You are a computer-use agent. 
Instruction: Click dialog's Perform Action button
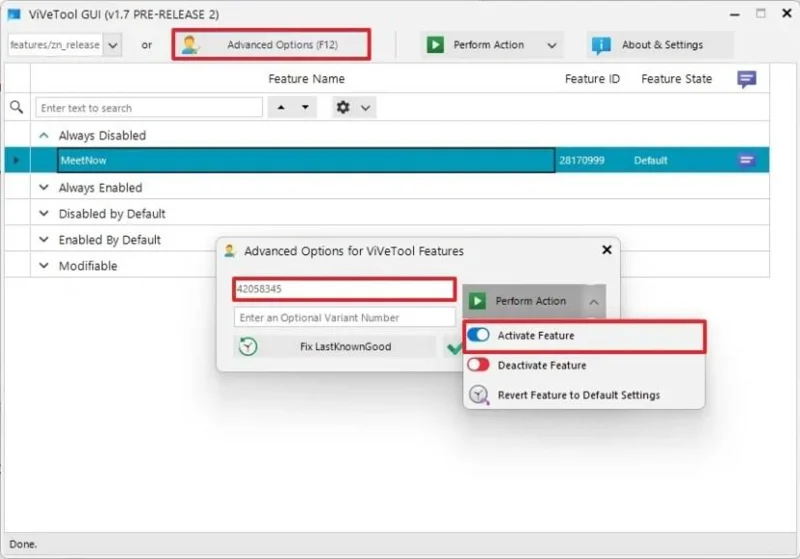tap(523, 301)
